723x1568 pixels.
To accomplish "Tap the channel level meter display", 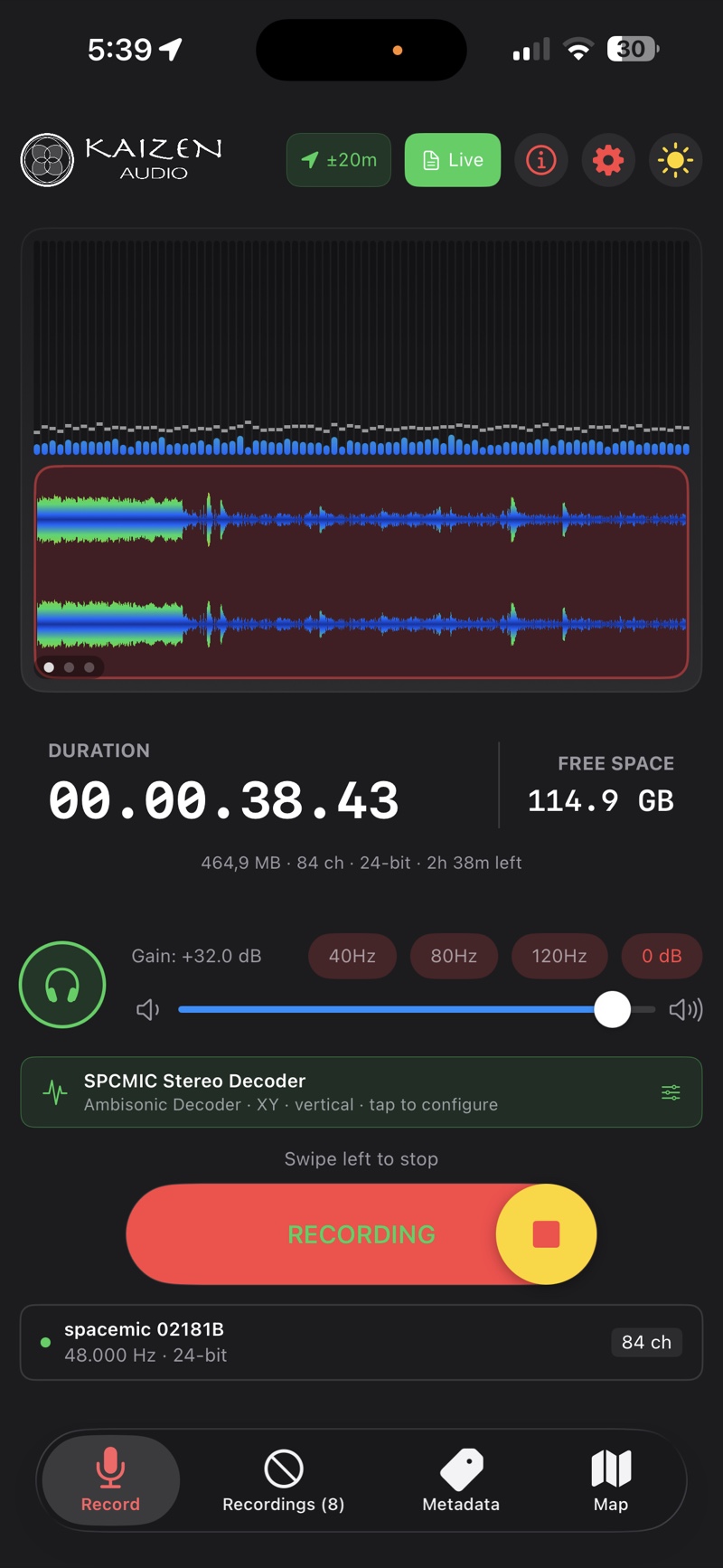I will 361,347.
